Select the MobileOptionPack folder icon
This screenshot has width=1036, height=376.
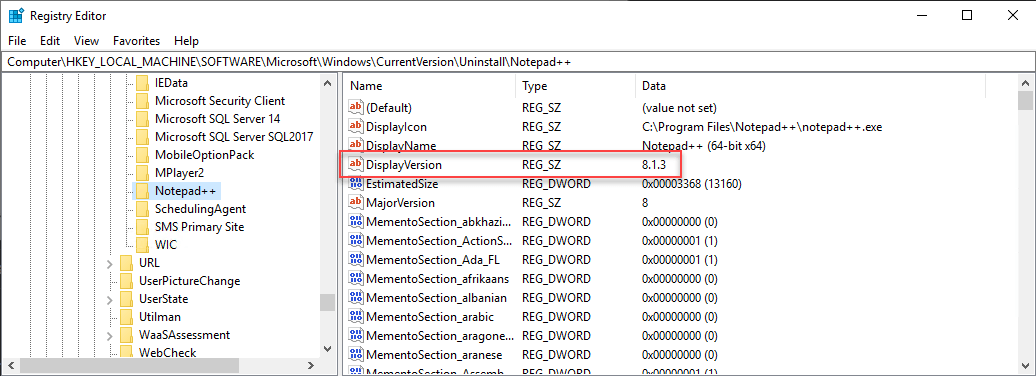(142, 155)
